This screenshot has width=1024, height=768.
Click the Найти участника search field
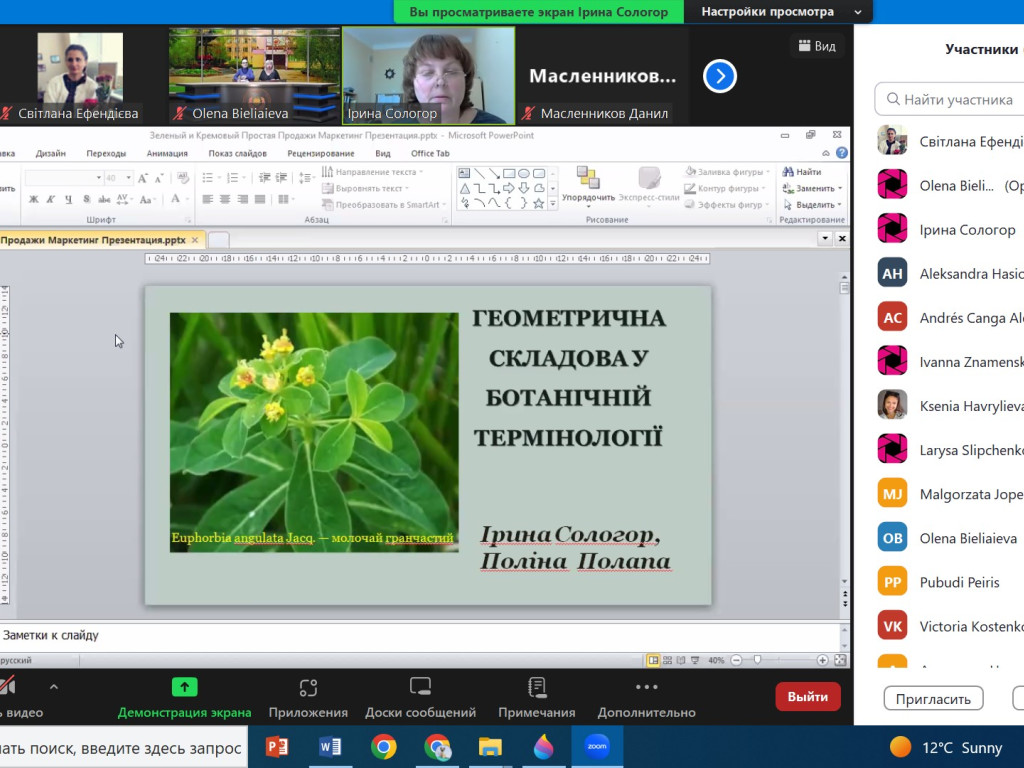tap(950, 99)
